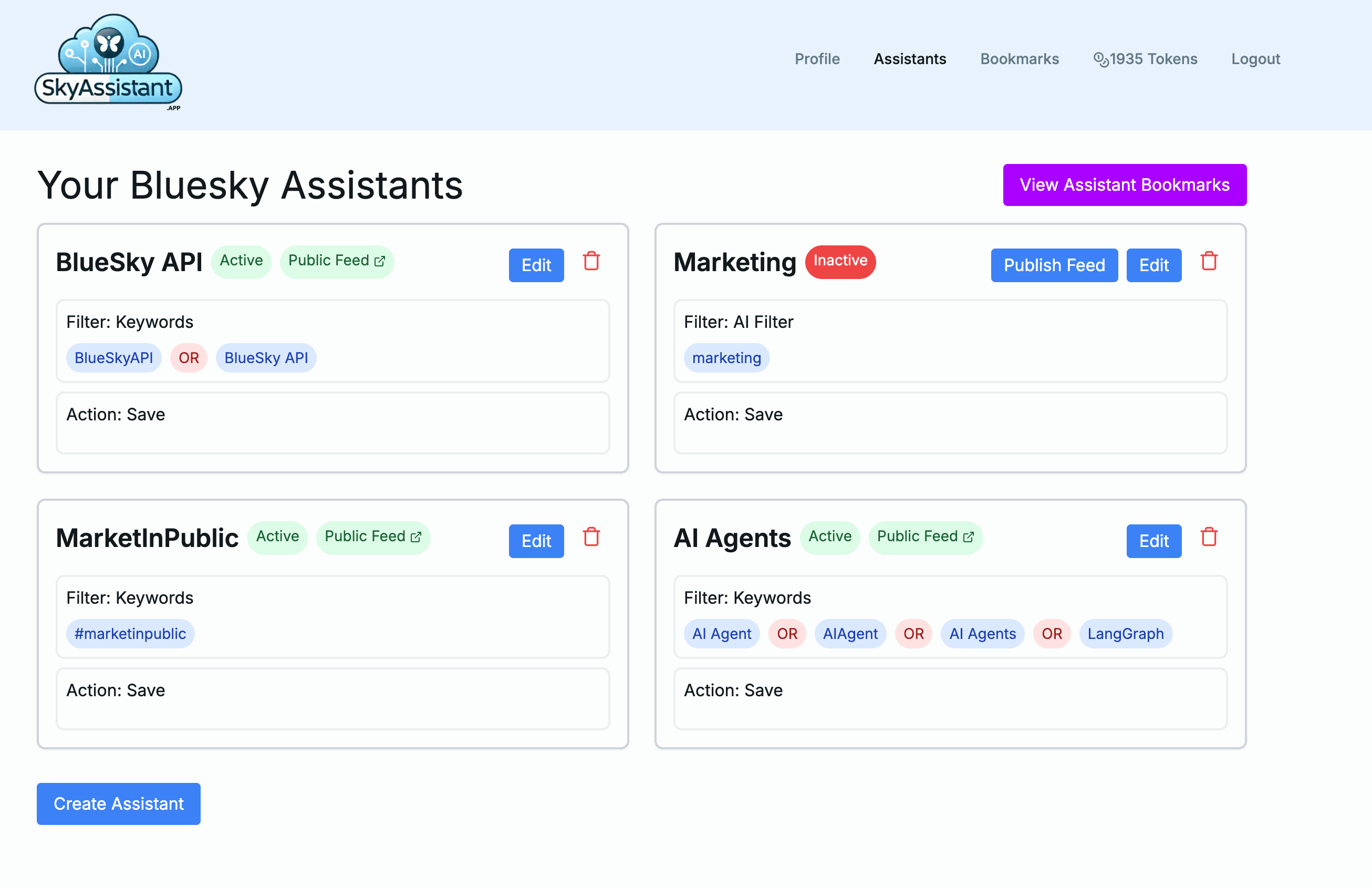
Task: Open AI Agents Public Feed link
Action: click(925, 537)
